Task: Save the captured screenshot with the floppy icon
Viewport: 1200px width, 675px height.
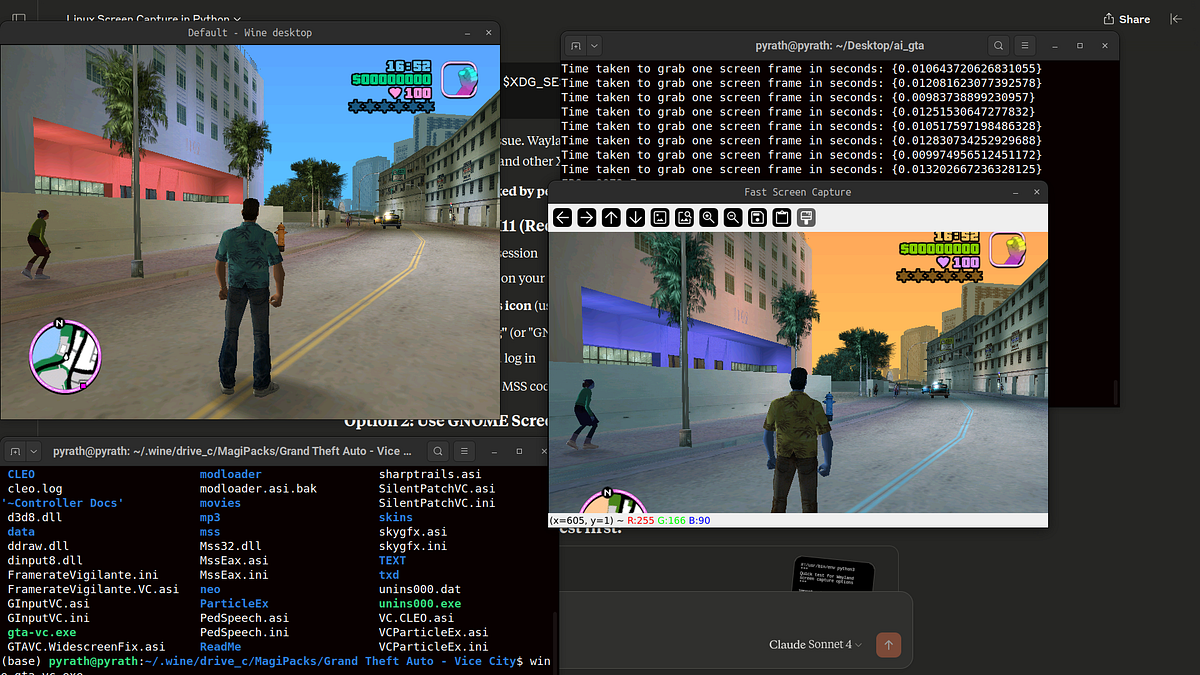Action: pyautogui.click(x=757, y=217)
